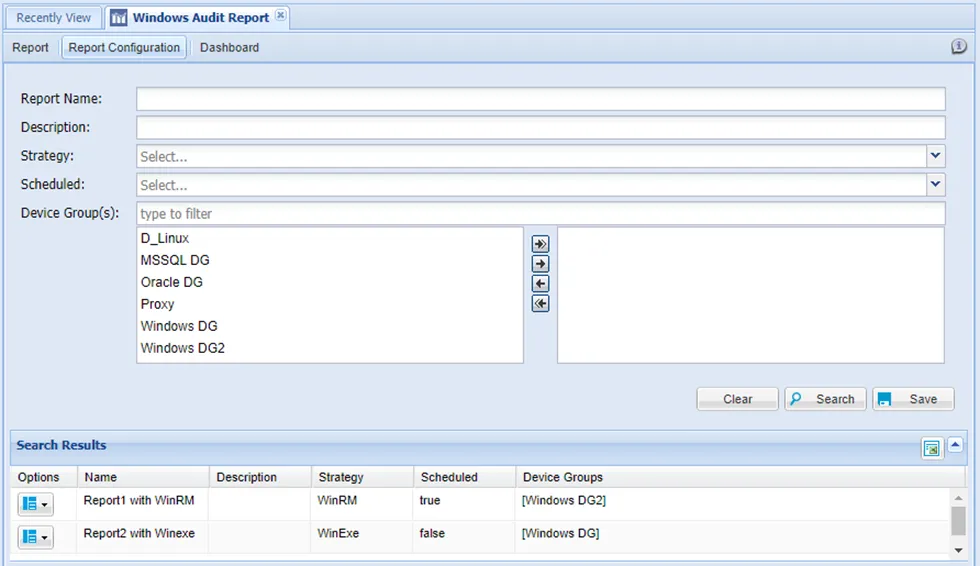Sort by the Scheduled column header
The width and height of the screenshot is (980, 566).
point(464,477)
